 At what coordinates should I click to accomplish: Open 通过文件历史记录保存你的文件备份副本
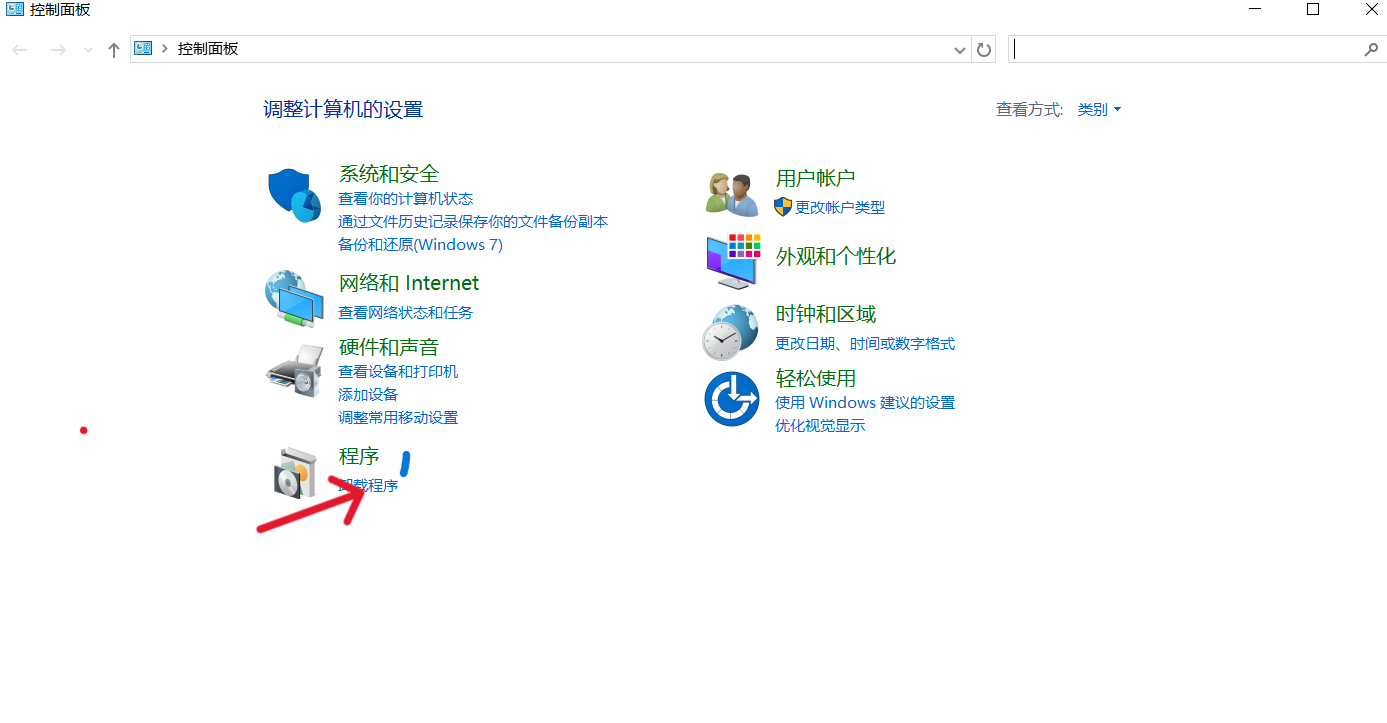pyautogui.click(x=473, y=222)
